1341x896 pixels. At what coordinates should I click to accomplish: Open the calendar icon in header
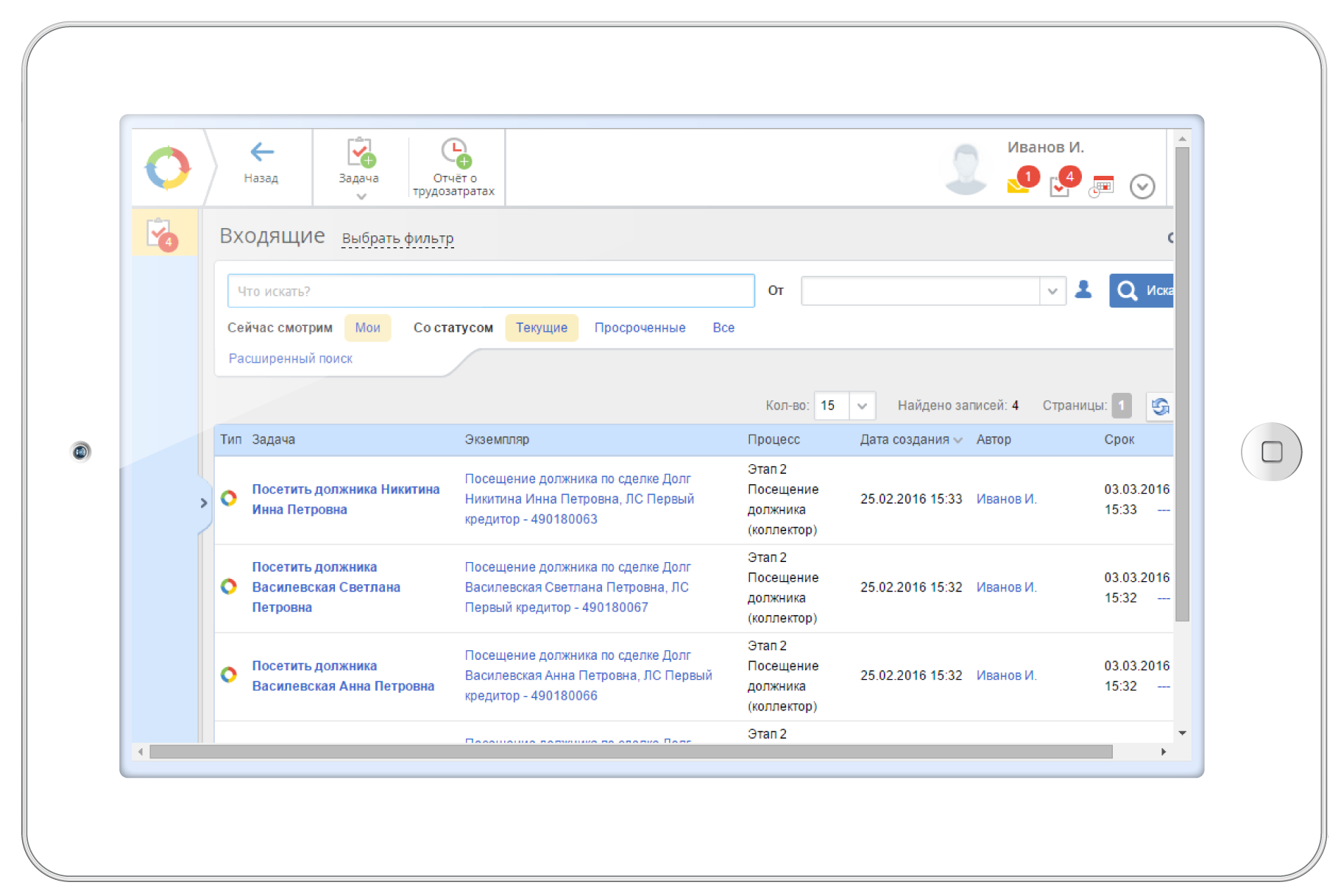point(1102,185)
